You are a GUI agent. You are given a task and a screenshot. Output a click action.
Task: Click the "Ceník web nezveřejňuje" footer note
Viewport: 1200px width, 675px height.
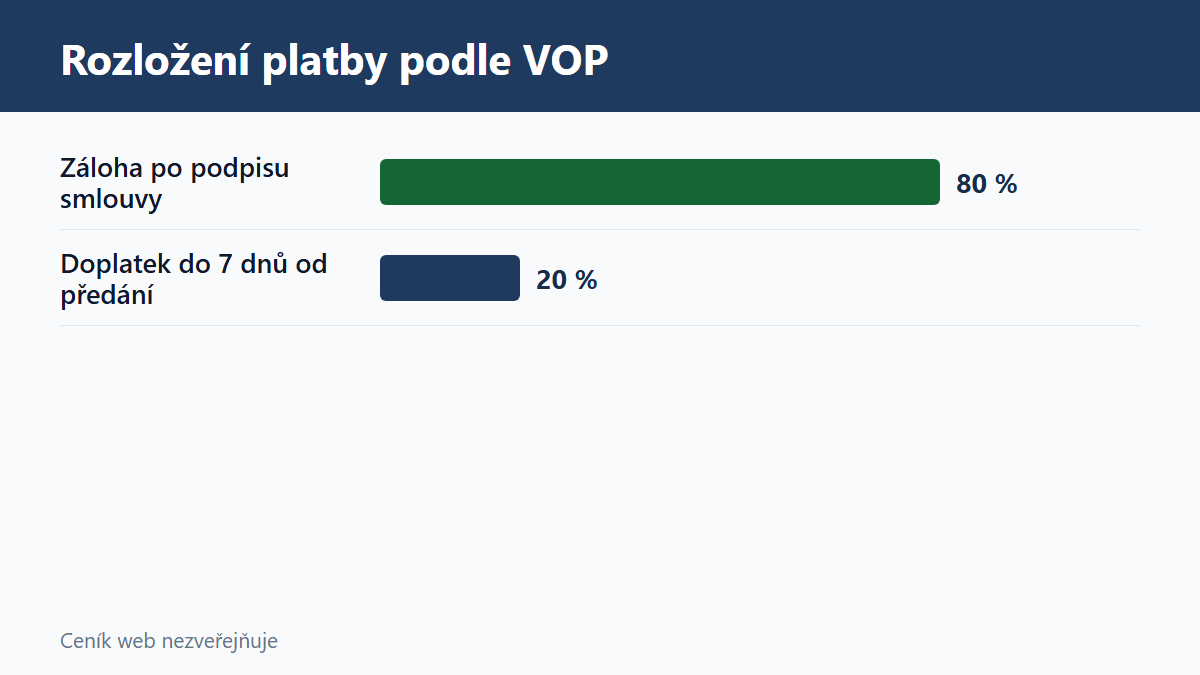[169, 641]
